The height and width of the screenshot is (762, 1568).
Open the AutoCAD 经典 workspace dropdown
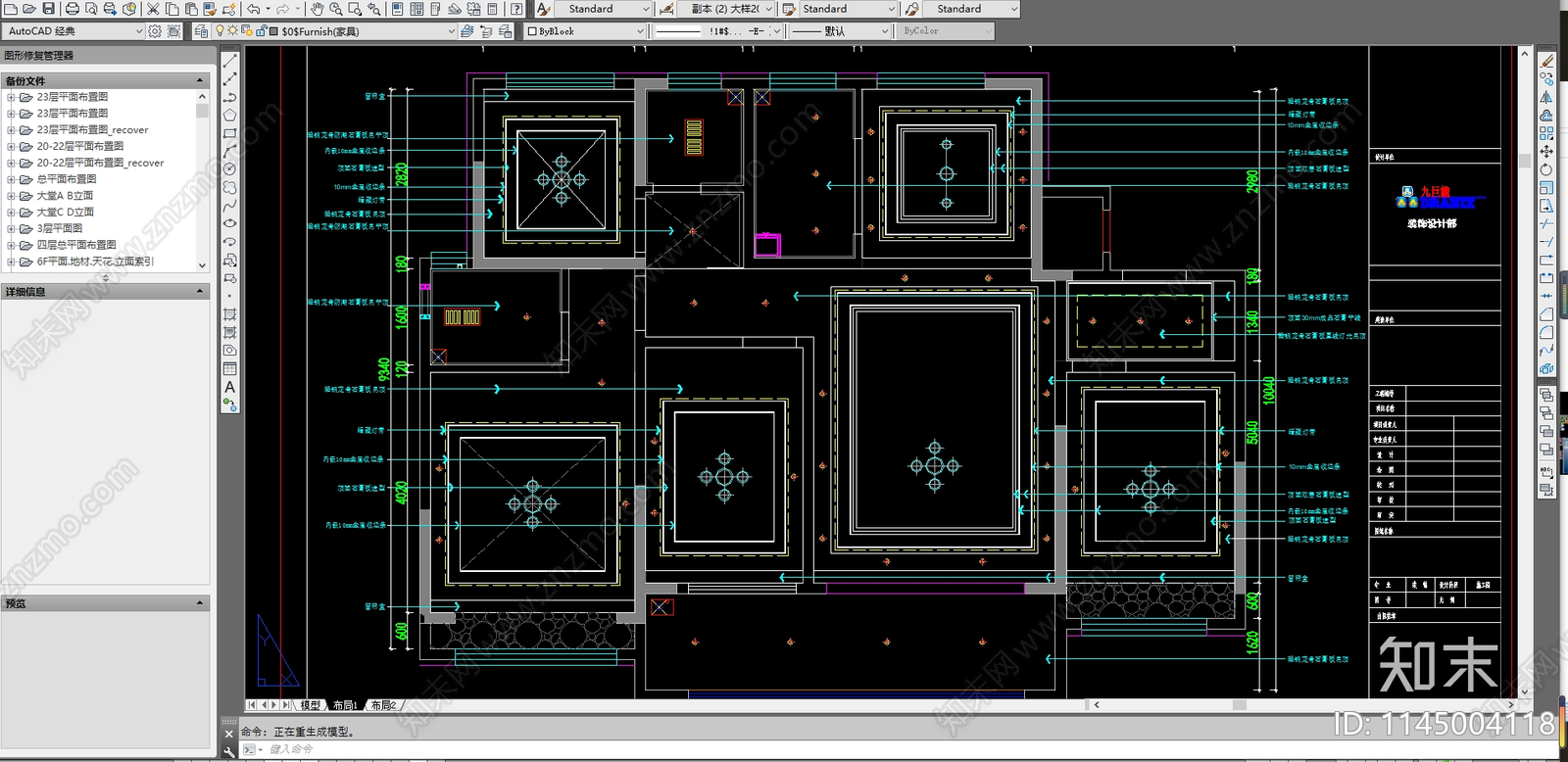pyautogui.click(x=138, y=31)
